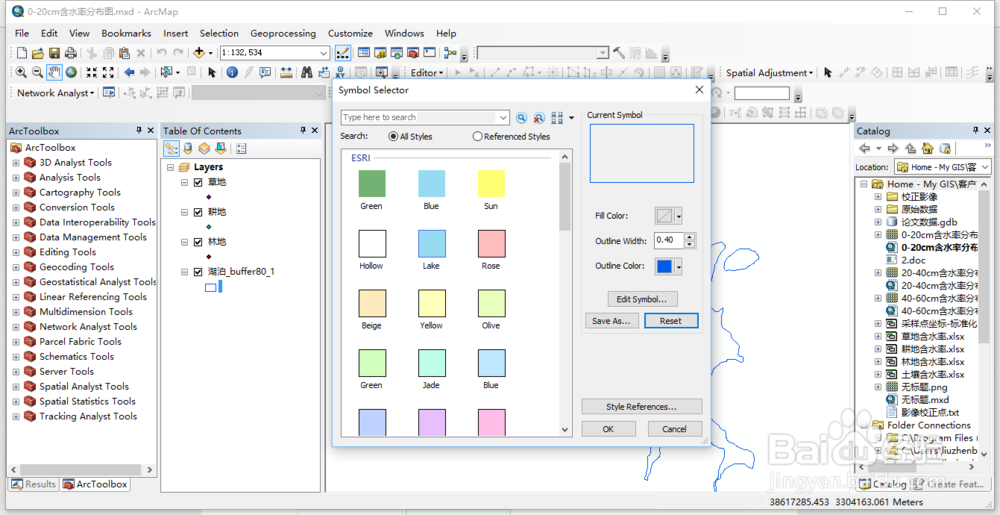Click the Add Data plus icon

198,52
